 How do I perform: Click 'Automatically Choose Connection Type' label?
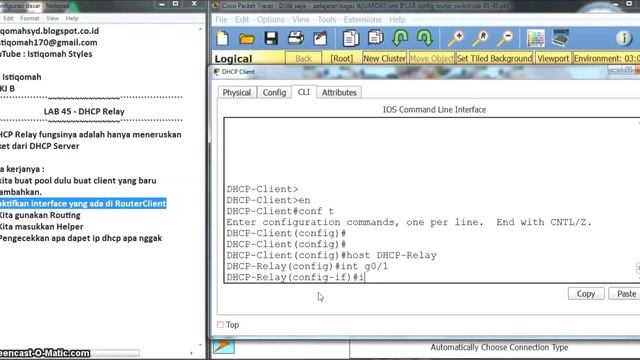pos(499,347)
